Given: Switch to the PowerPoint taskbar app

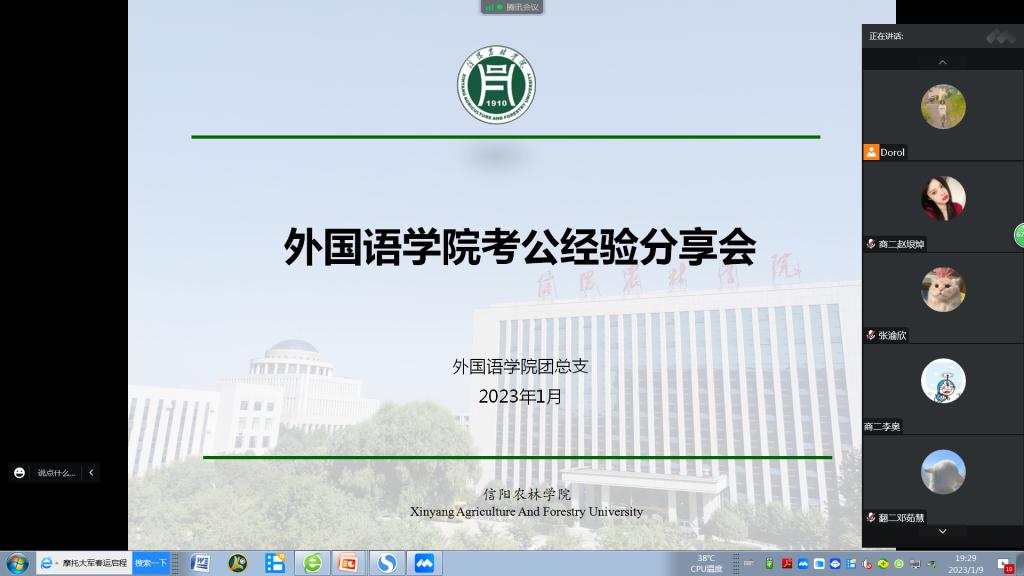Looking at the screenshot, I should (348, 563).
